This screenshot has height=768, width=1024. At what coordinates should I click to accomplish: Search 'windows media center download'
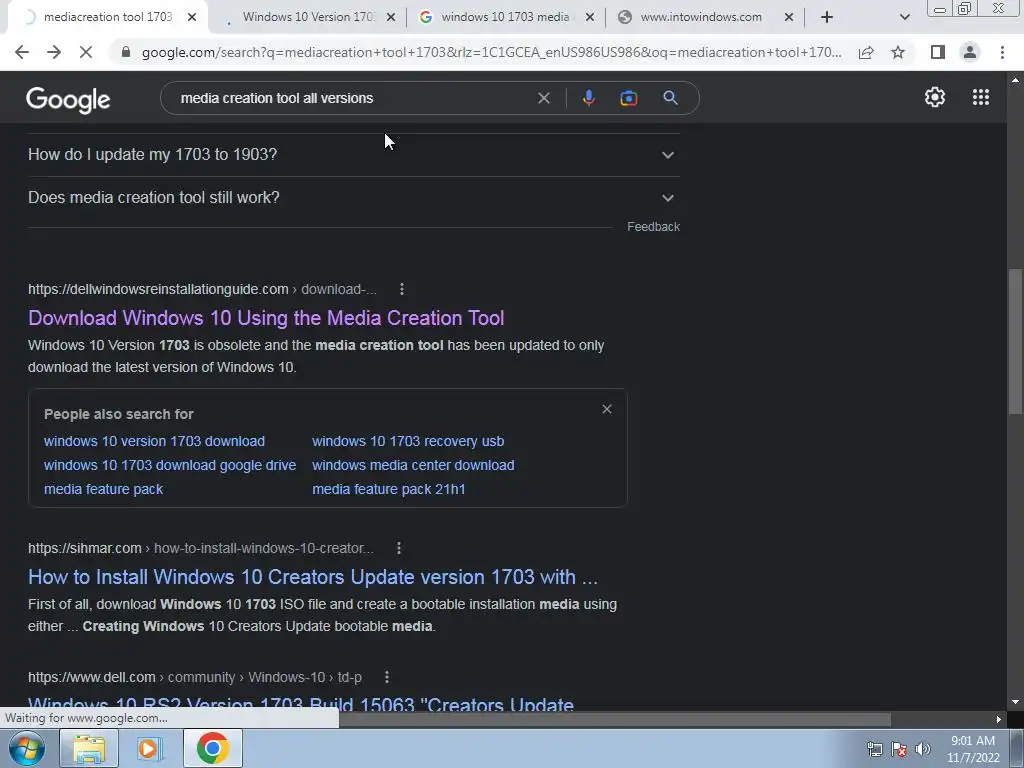click(413, 466)
